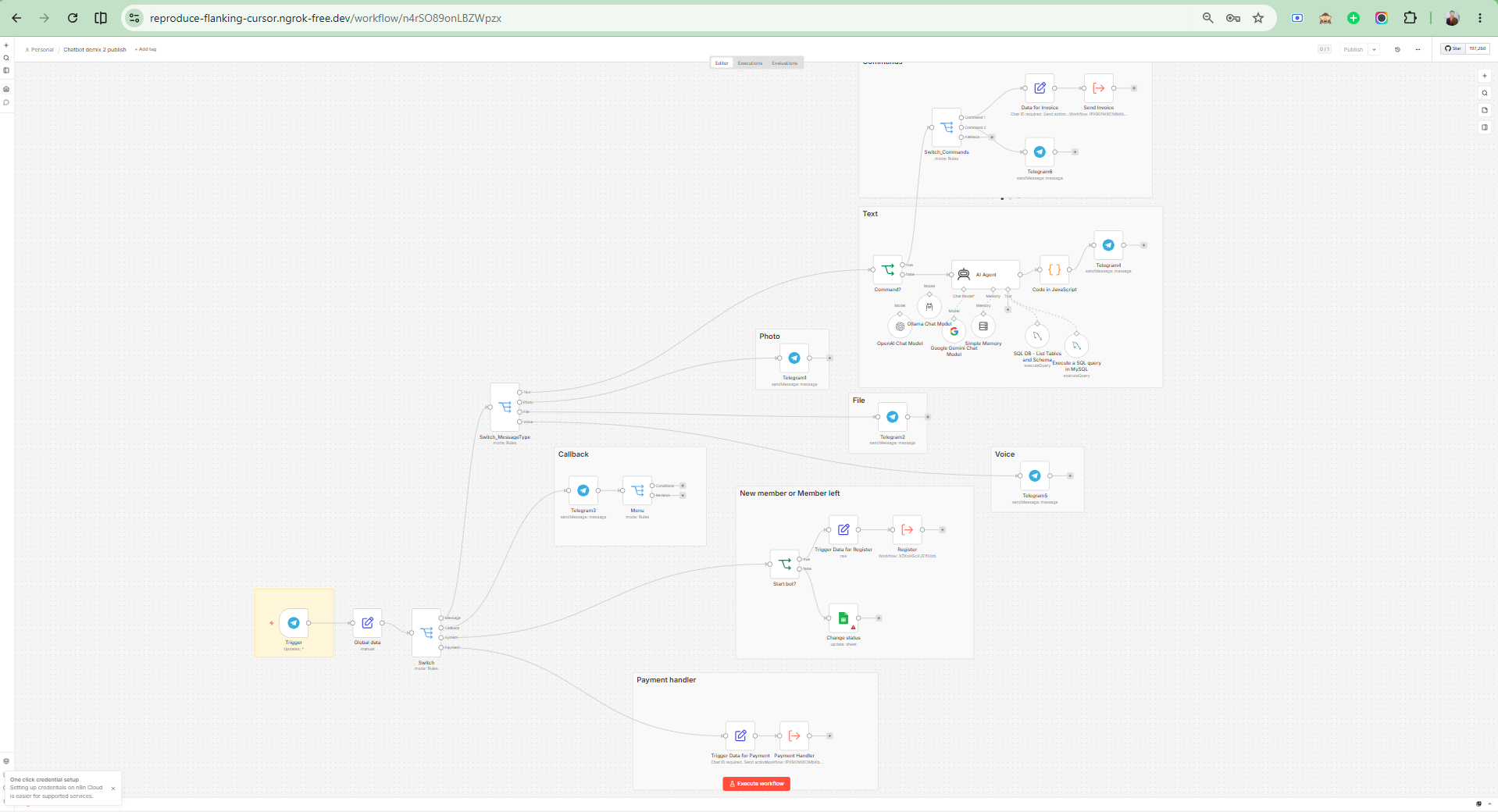1498x812 pixels.
Task: Click the add node plus on canvas right
Action: [x=1485, y=76]
